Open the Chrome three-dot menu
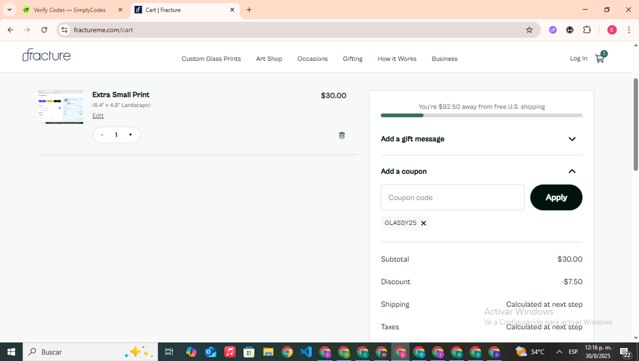This screenshot has width=639, height=361. coord(629,30)
